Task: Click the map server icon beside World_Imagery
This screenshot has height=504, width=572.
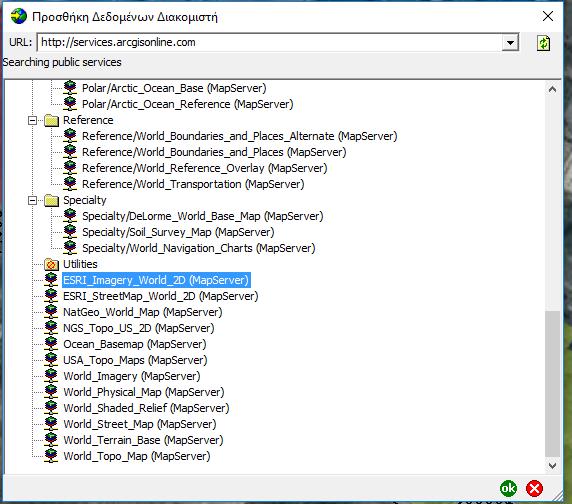Action: click(x=51, y=376)
